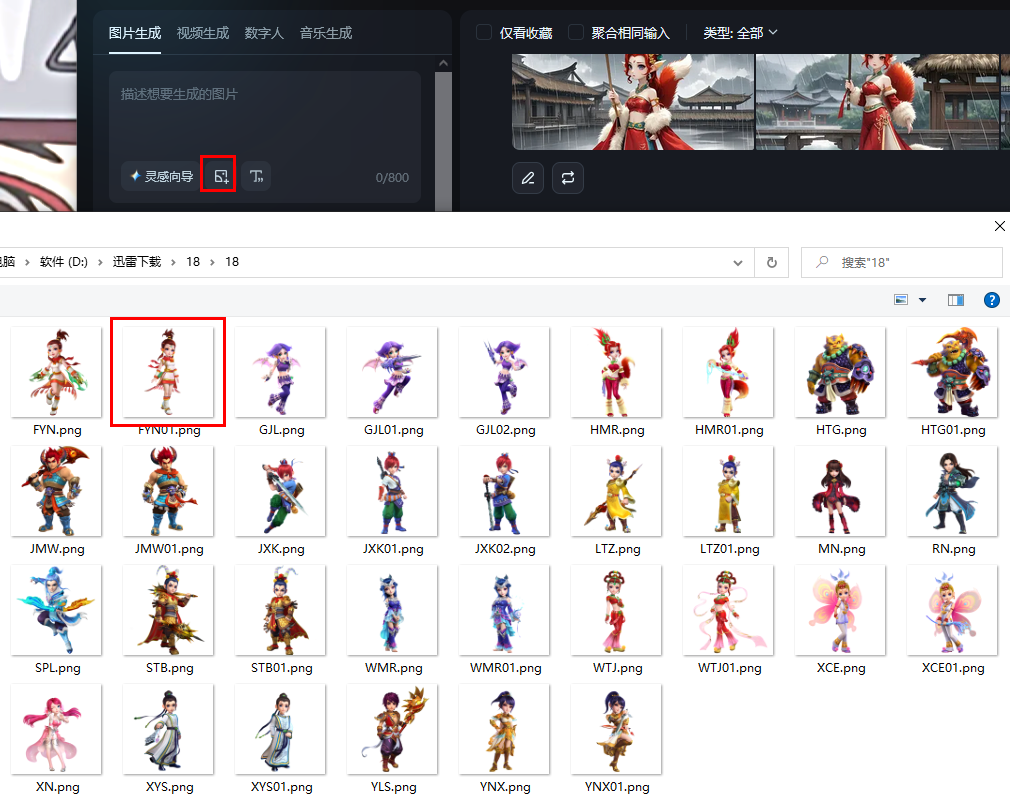Select the LTZ01.png file
This screenshot has width=1010, height=808.
tap(729, 501)
